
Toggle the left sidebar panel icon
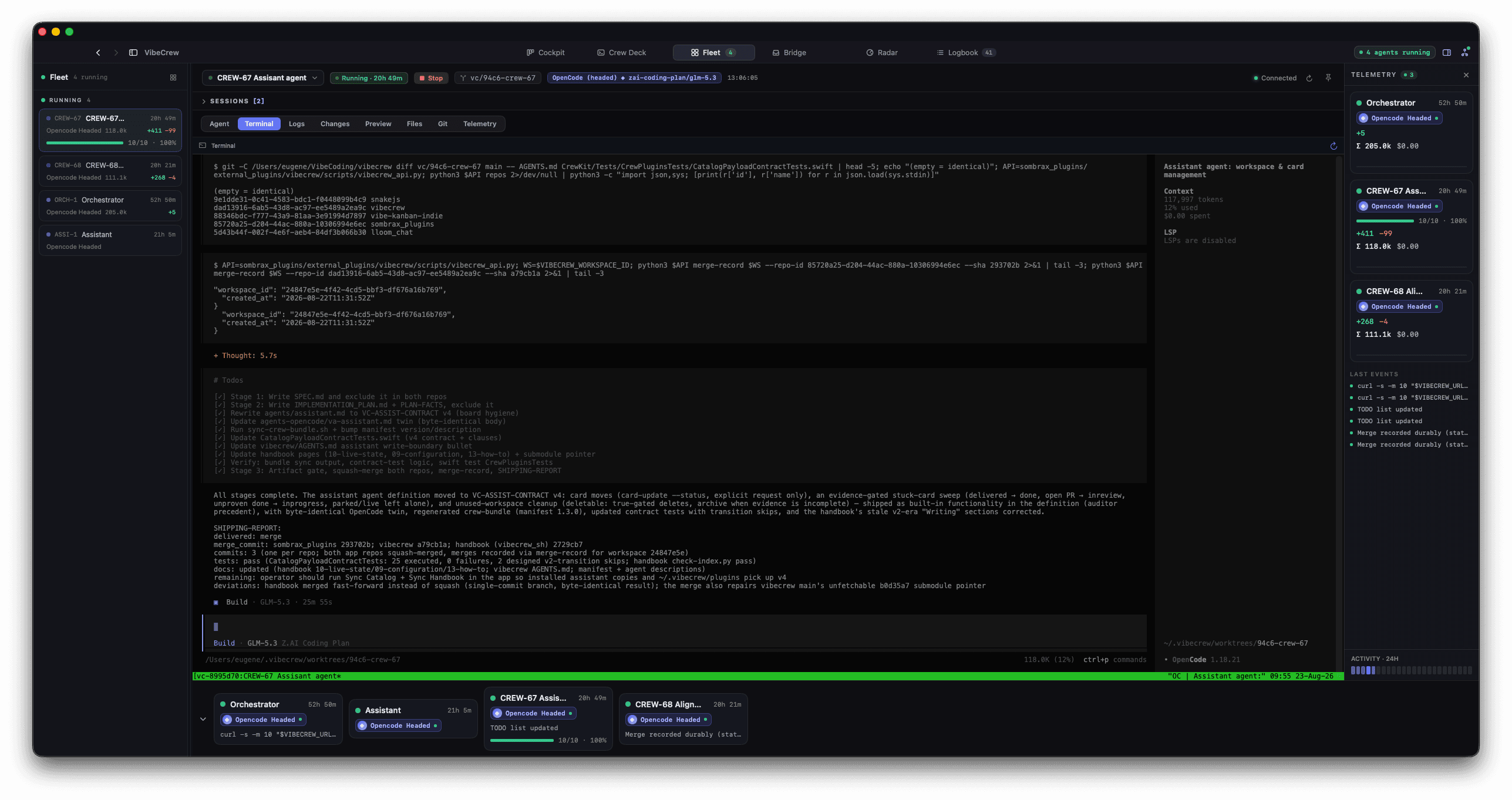(x=133, y=53)
